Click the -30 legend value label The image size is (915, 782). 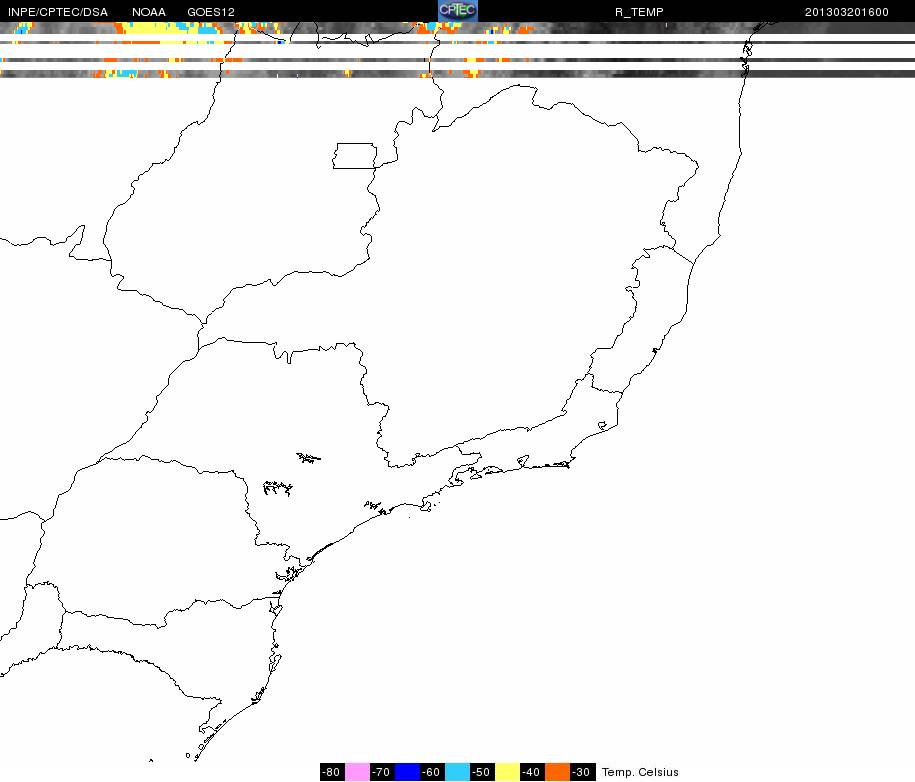click(x=582, y=771)
